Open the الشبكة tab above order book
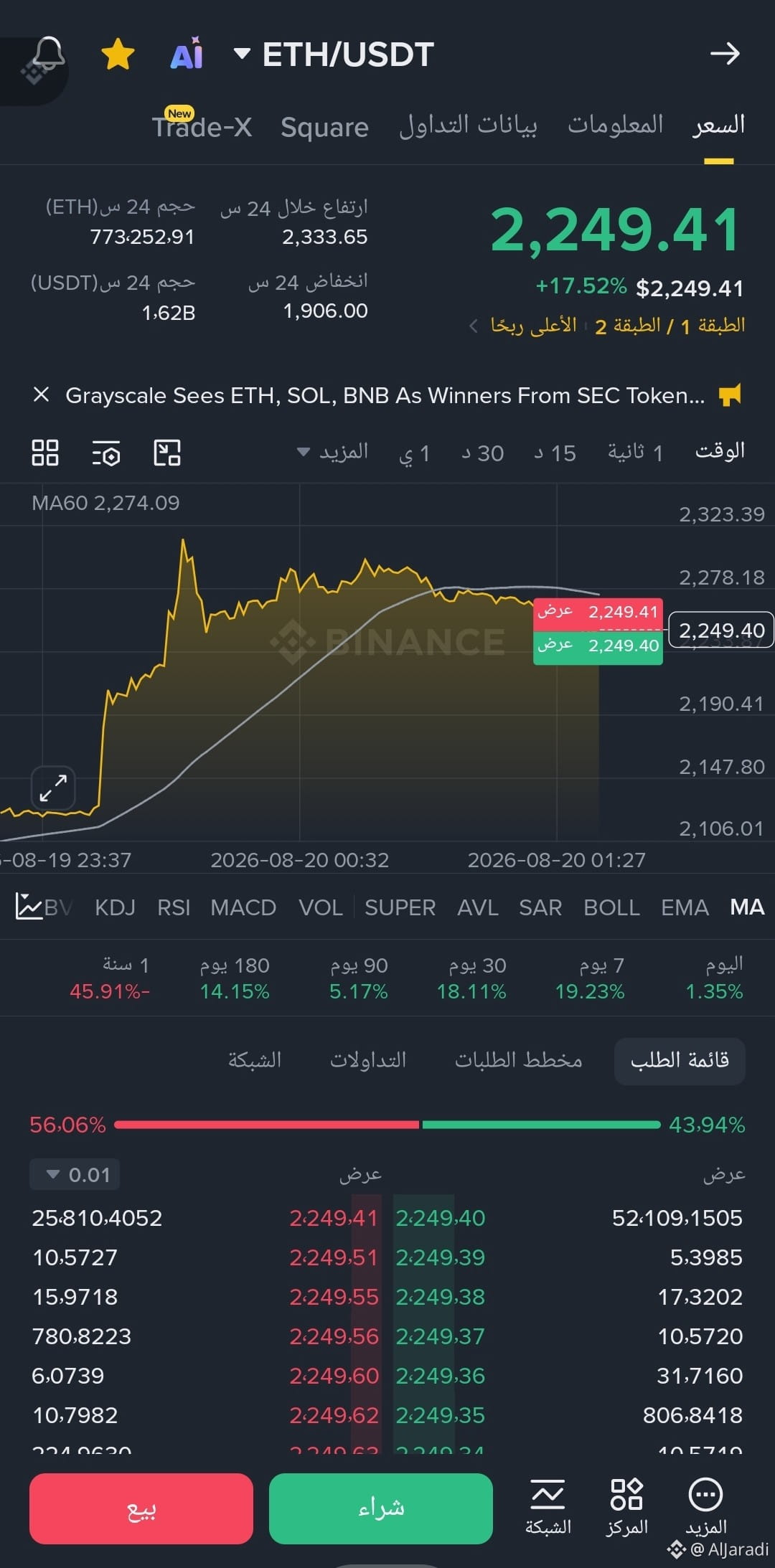 pos(255,1060)
